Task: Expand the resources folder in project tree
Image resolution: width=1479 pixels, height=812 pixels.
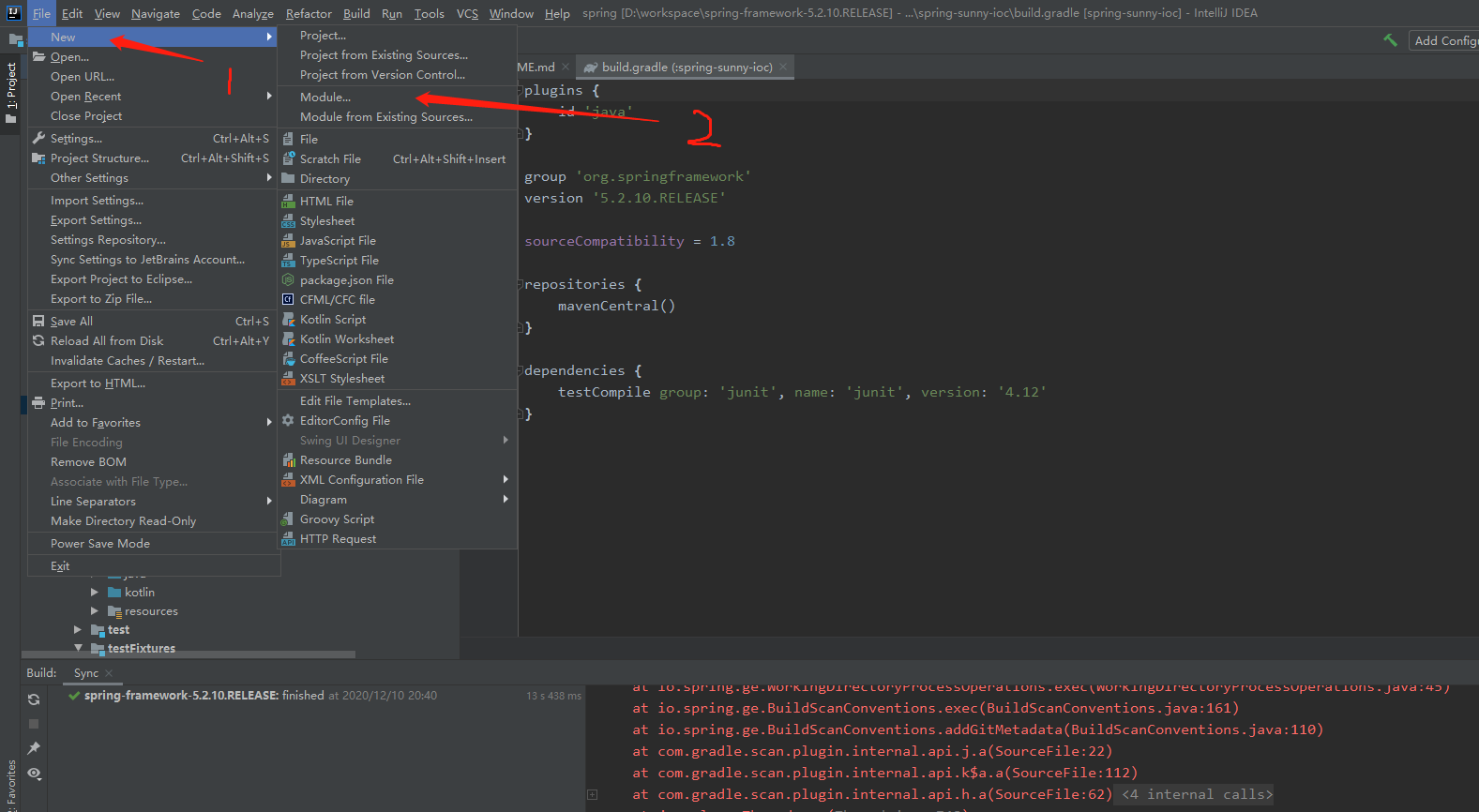Action: [94, 611]
